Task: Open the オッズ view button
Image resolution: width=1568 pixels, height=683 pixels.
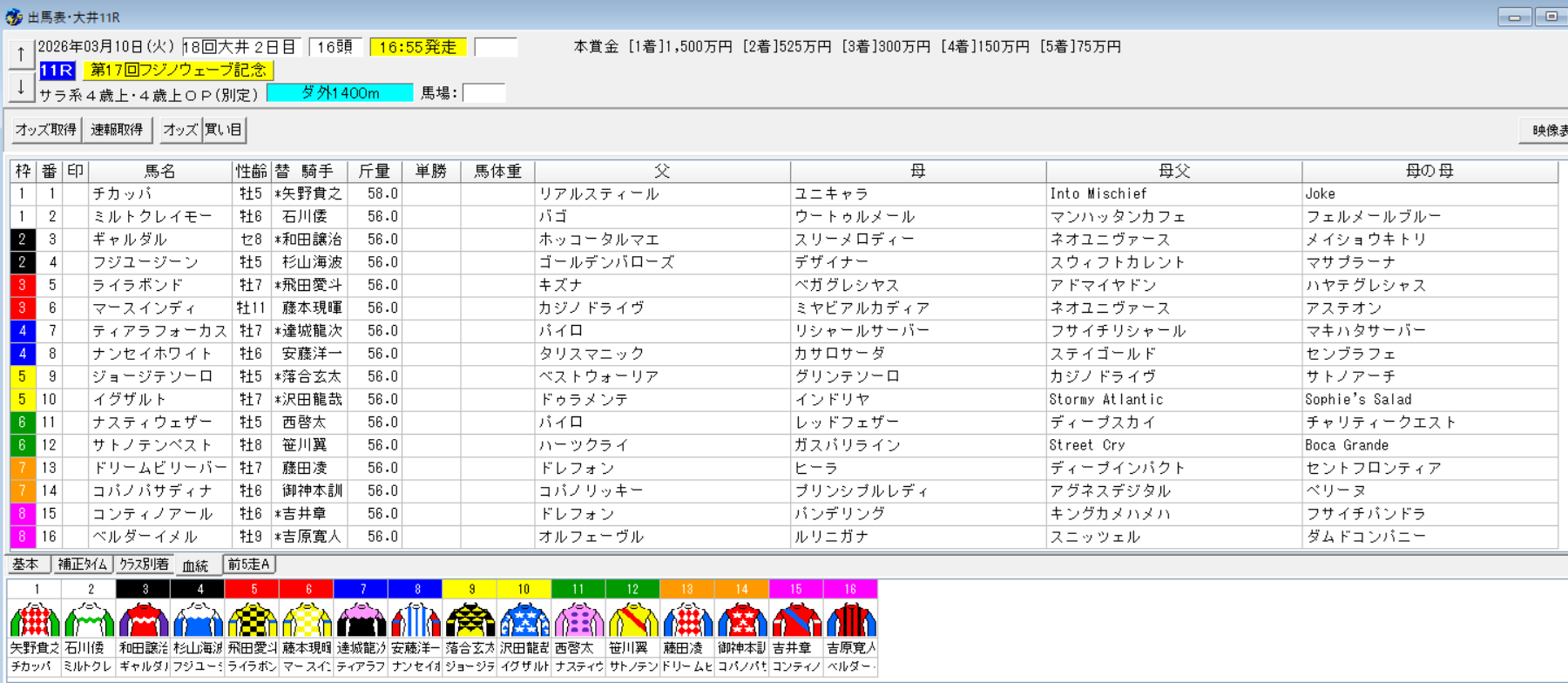Action: (180, 130)
